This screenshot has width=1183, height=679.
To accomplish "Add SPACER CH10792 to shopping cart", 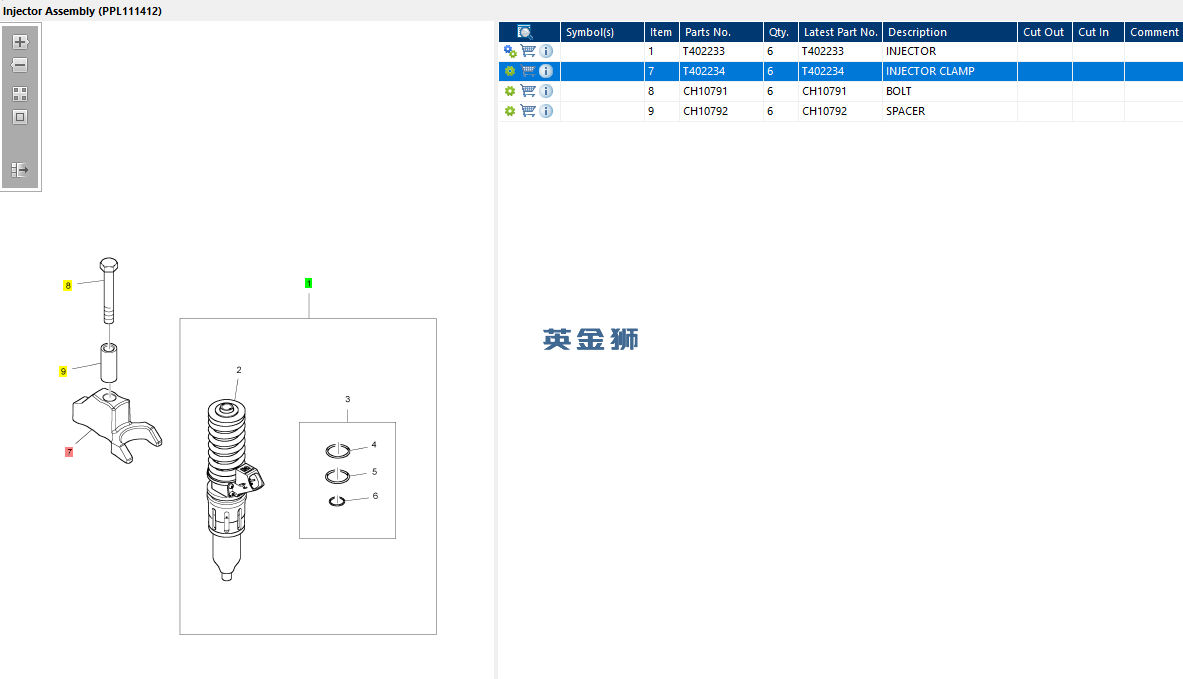I will pos(528,111).
